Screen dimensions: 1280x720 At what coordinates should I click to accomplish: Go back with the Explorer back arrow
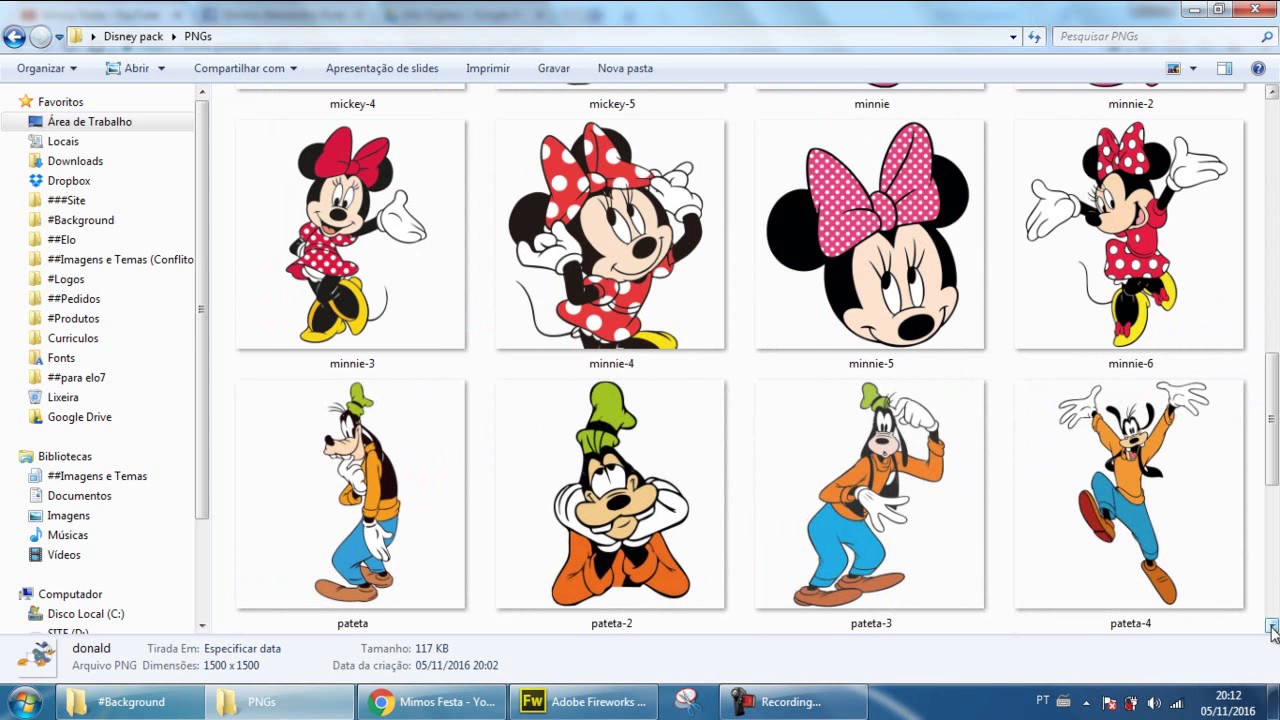pyautogui.click(x=14, y=37)
